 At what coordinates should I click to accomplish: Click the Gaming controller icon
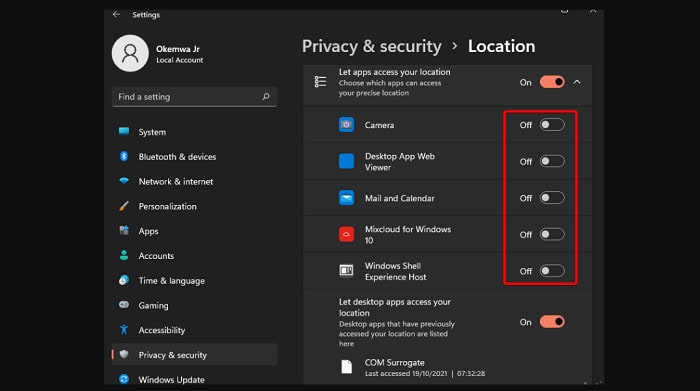pyautogui.click(x=124, y=305)
